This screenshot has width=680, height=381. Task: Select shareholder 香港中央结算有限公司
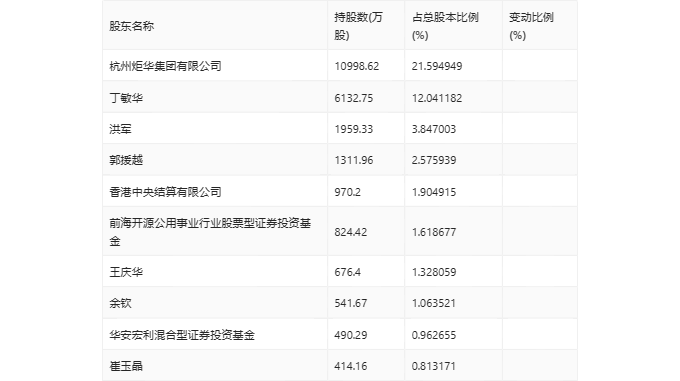[x=165, y=192]
